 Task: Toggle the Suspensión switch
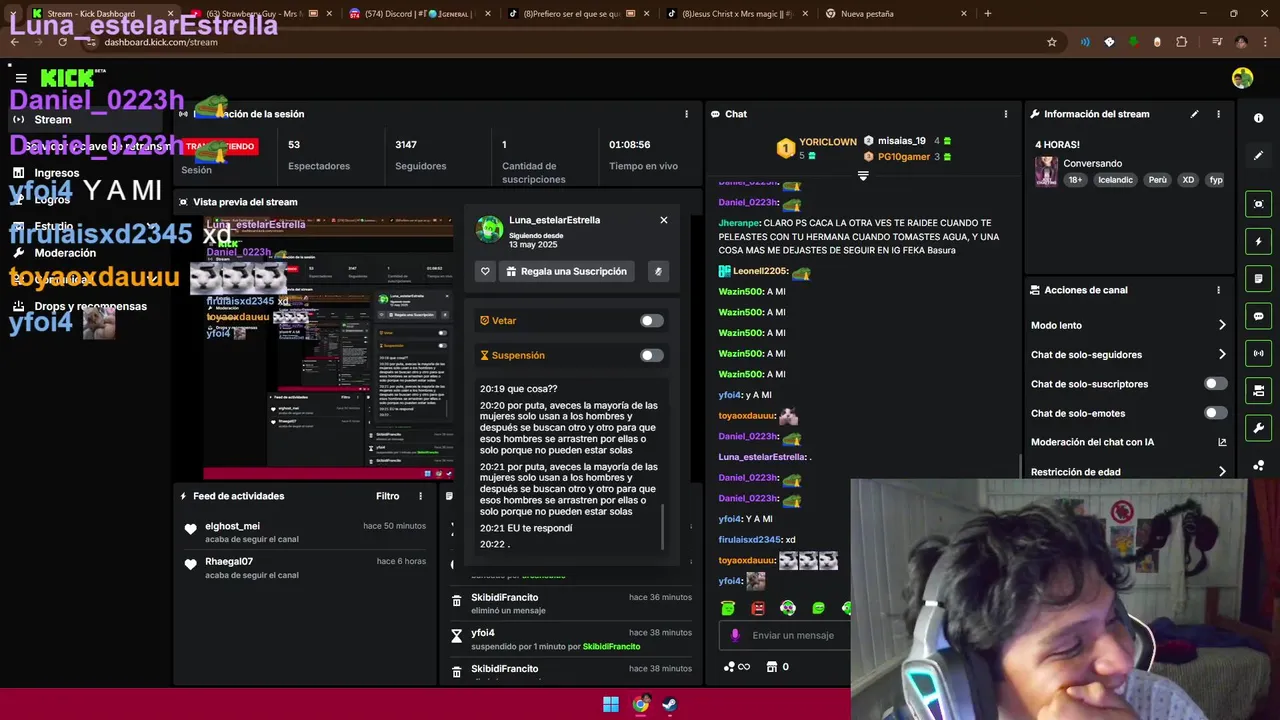pos(651,355)
